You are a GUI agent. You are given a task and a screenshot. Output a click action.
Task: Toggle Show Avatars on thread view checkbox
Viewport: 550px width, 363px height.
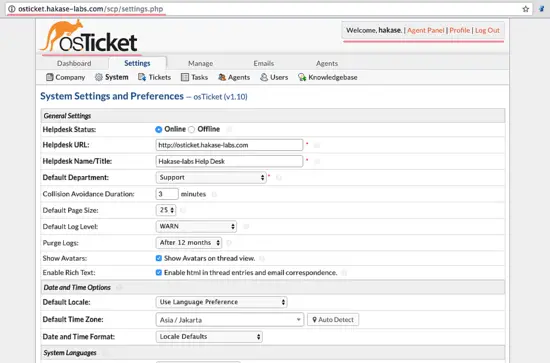(159, 258)
